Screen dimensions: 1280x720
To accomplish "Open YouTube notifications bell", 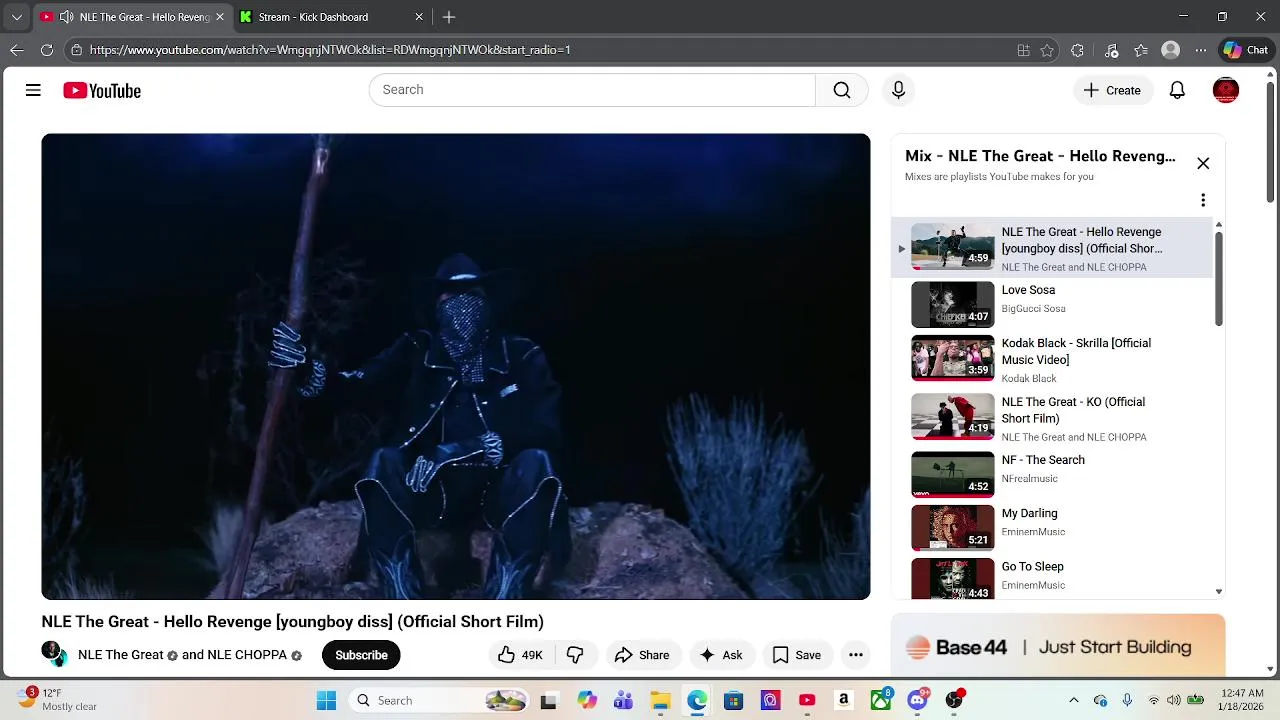I will (x=1177, y=90).
